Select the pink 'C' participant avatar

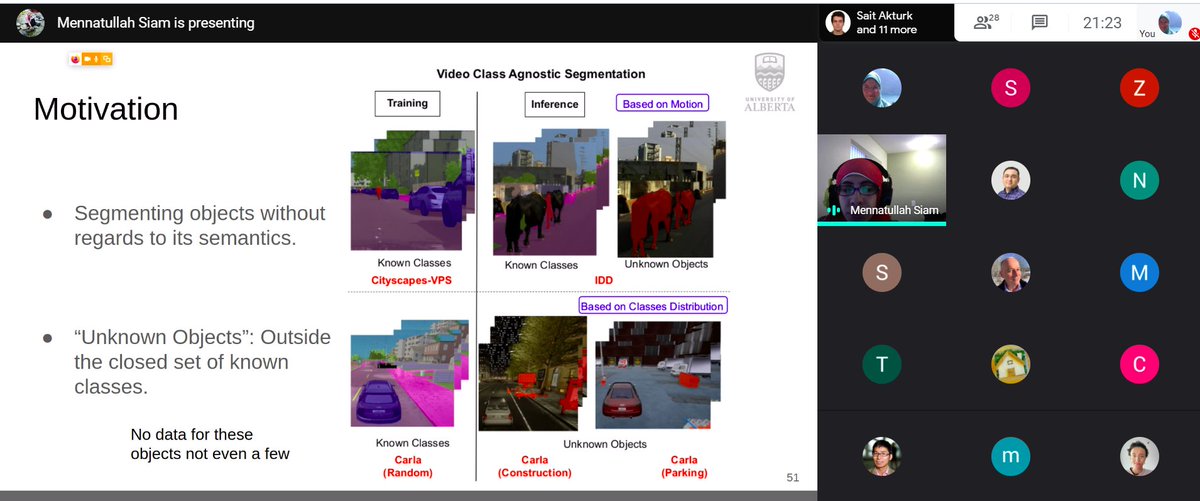[x=1139, y=364]
